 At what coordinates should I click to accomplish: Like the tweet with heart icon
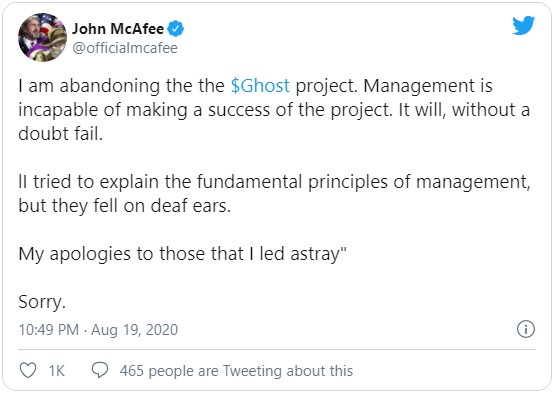28,370
